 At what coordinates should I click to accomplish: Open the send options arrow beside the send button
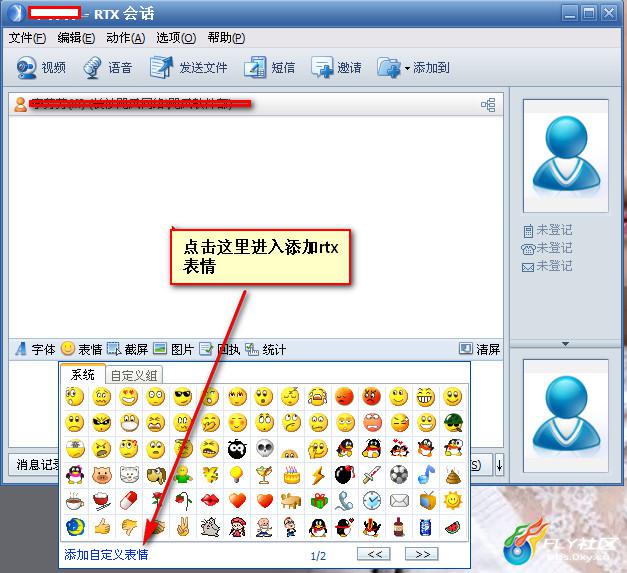pyautogui.click(x=499, y=465)
